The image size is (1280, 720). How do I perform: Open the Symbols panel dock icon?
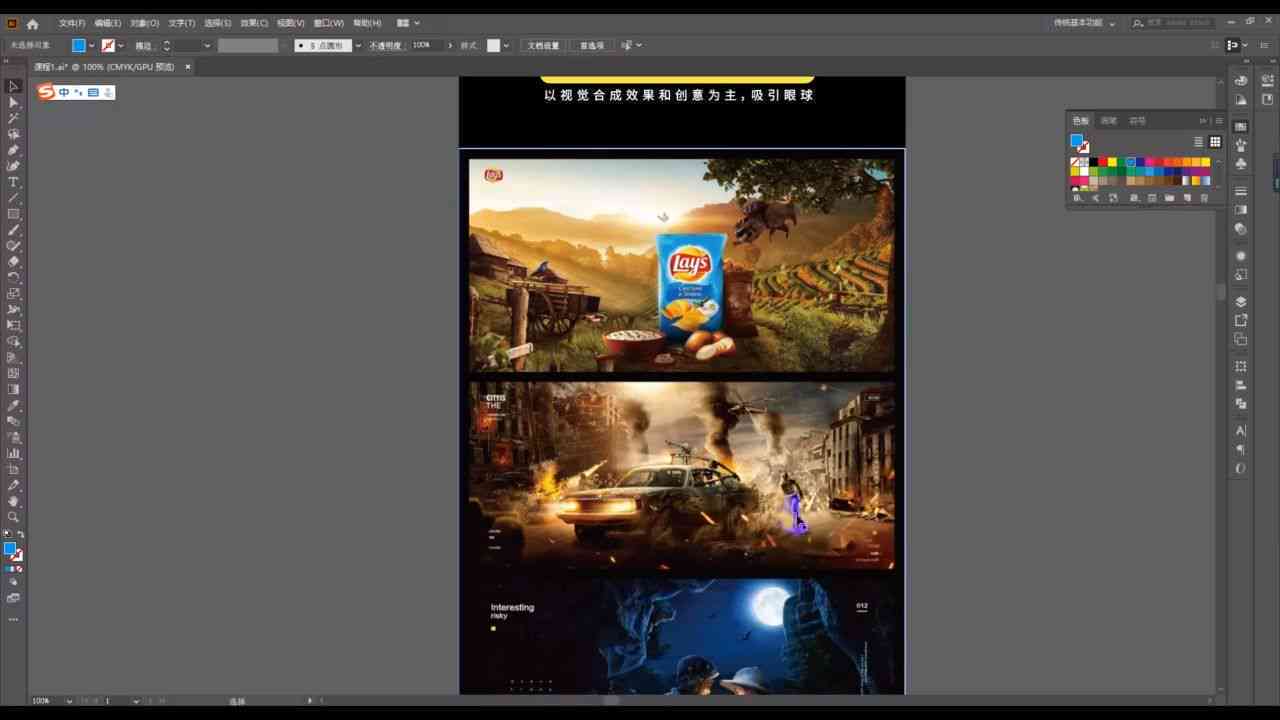1241,163
